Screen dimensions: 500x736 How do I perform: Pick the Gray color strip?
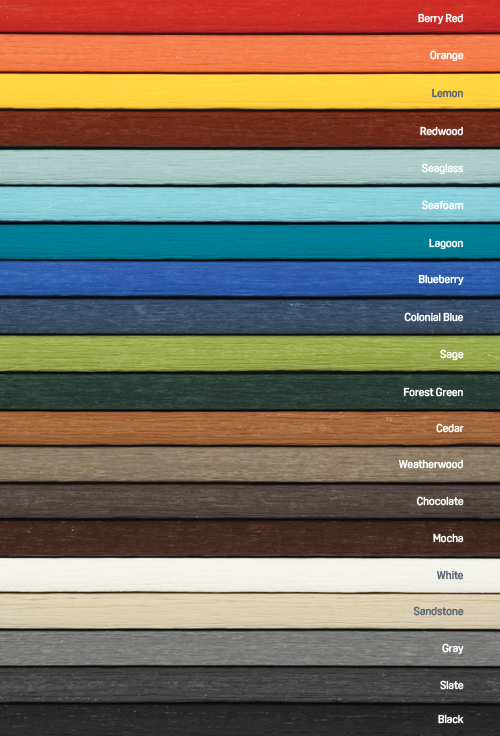click(x=250, y=648)
